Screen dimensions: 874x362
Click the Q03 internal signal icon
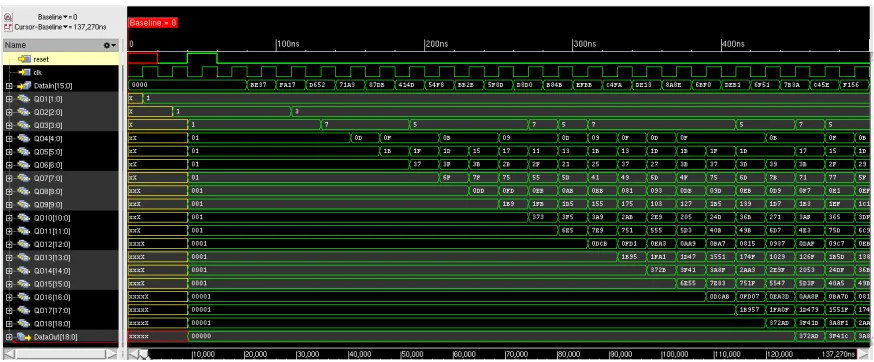click(x=23, y=126)
